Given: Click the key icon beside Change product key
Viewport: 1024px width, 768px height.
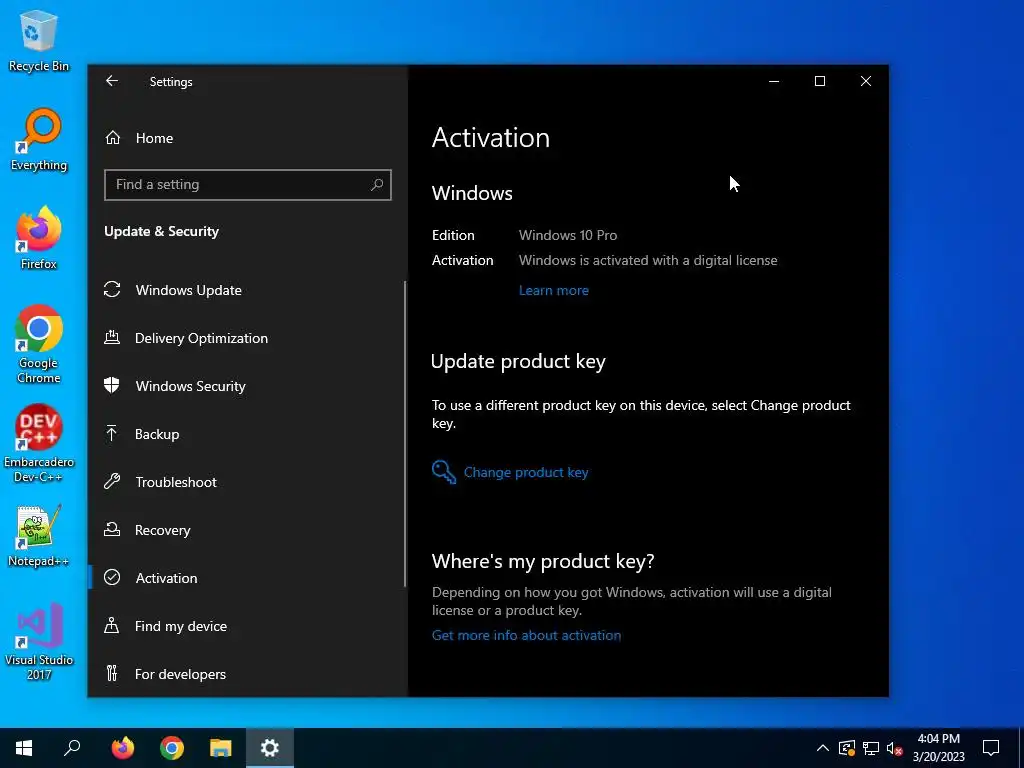Looking at the screenshot, I should click(443, 472).
